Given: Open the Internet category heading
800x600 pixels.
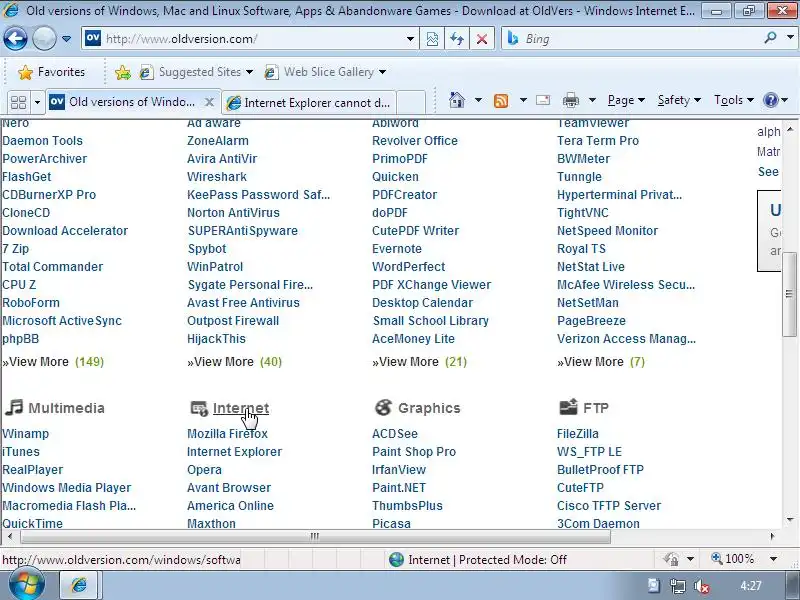Looking at the screenshot, I should (241, 408).
